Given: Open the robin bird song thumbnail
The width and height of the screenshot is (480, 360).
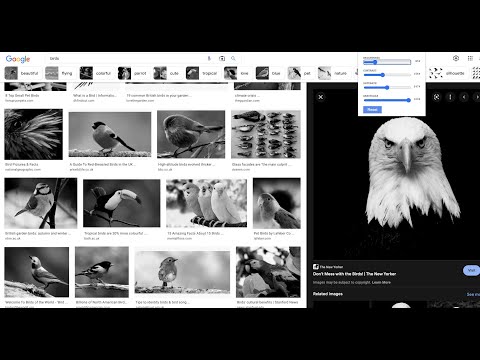Looking at the screenshot, I should click(x=182, y=272).
